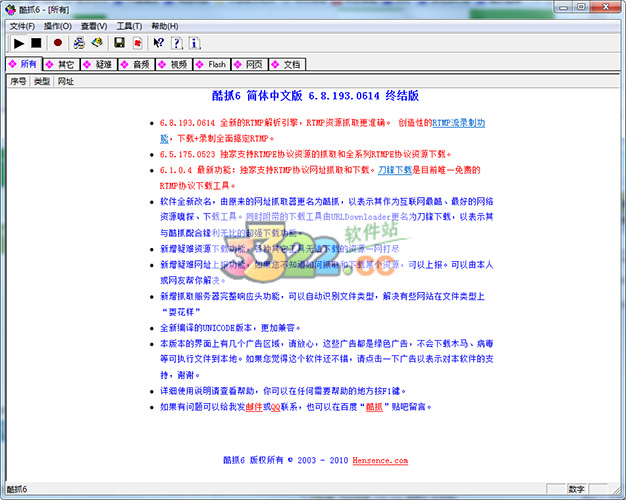Click the 序号 column header
The width and height of the screenshot is (626, 500).
(x=18, y=81)
